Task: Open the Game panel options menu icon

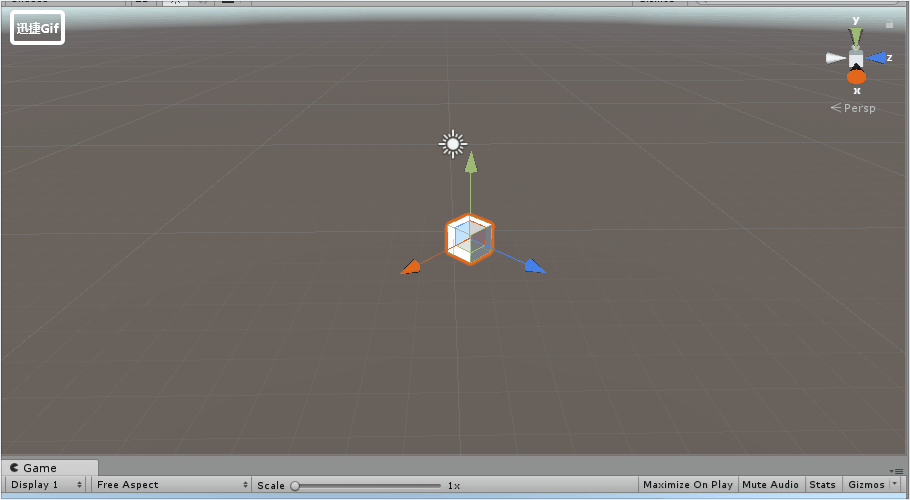Action: [895, 471]
